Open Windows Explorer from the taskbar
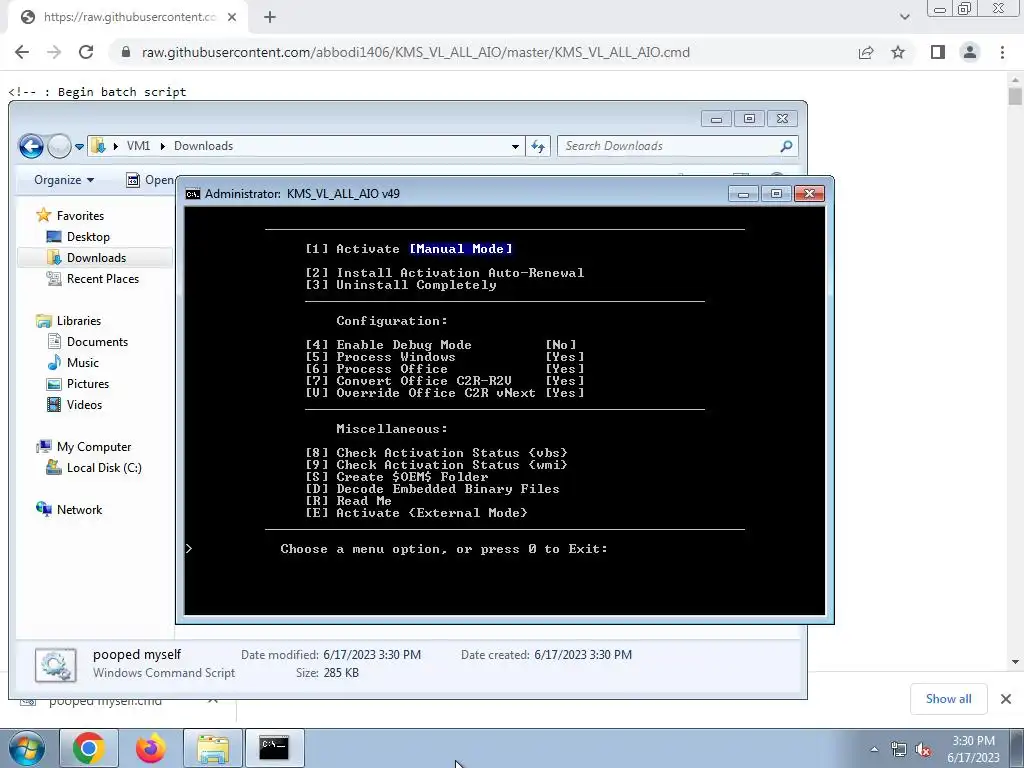This screenshot has height=768, width=1024. (x=213, y=748)
